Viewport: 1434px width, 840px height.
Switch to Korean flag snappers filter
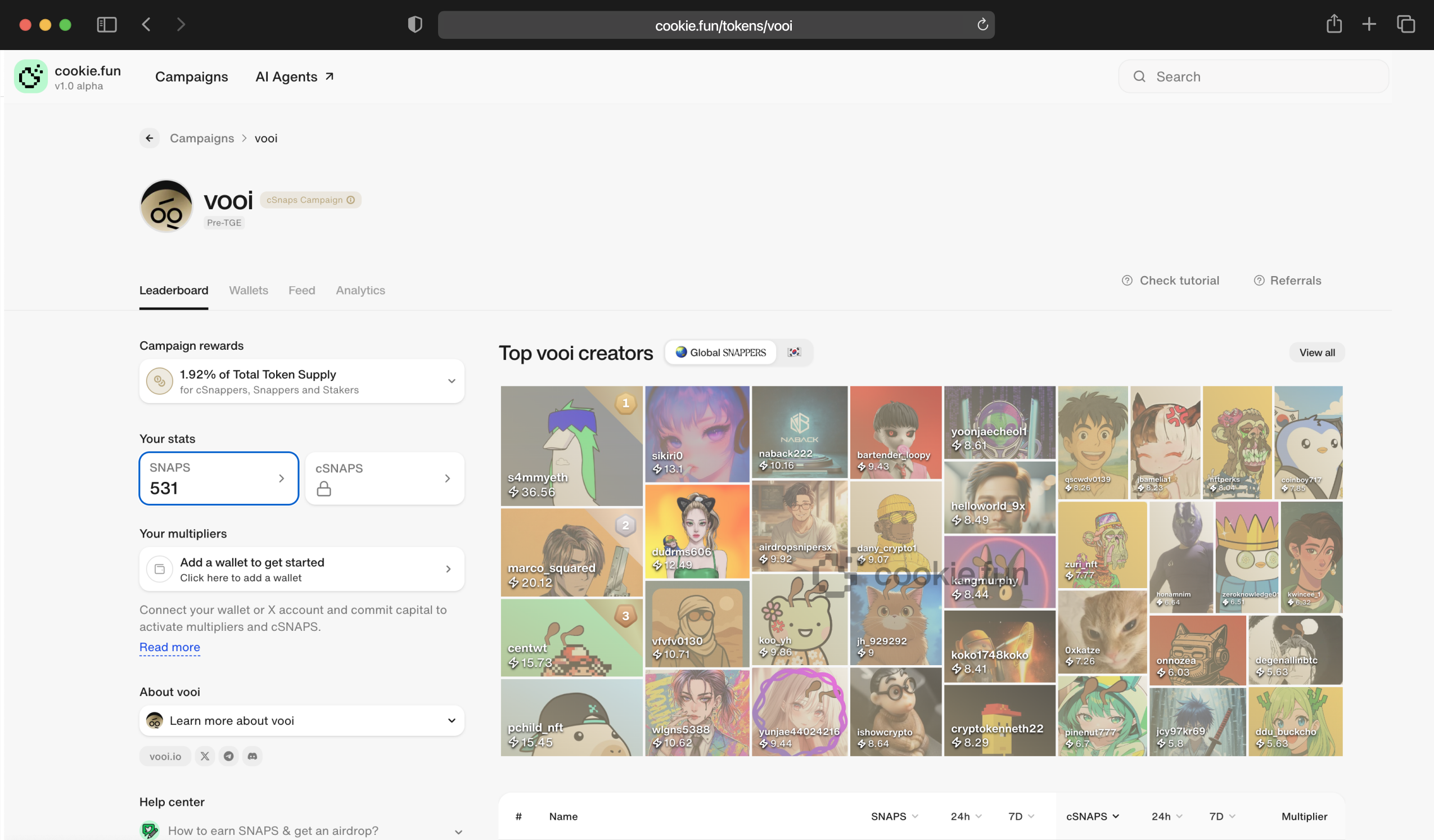pyautogui.click(x=794, y=353)
